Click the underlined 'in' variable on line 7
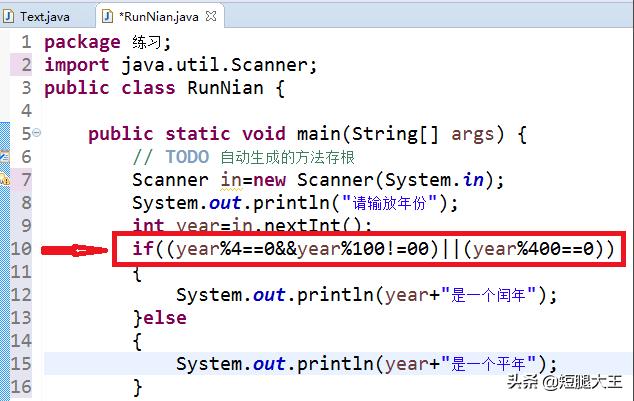Image resolution: width=634 pixels, height=401 pixels. pos(231,180)
